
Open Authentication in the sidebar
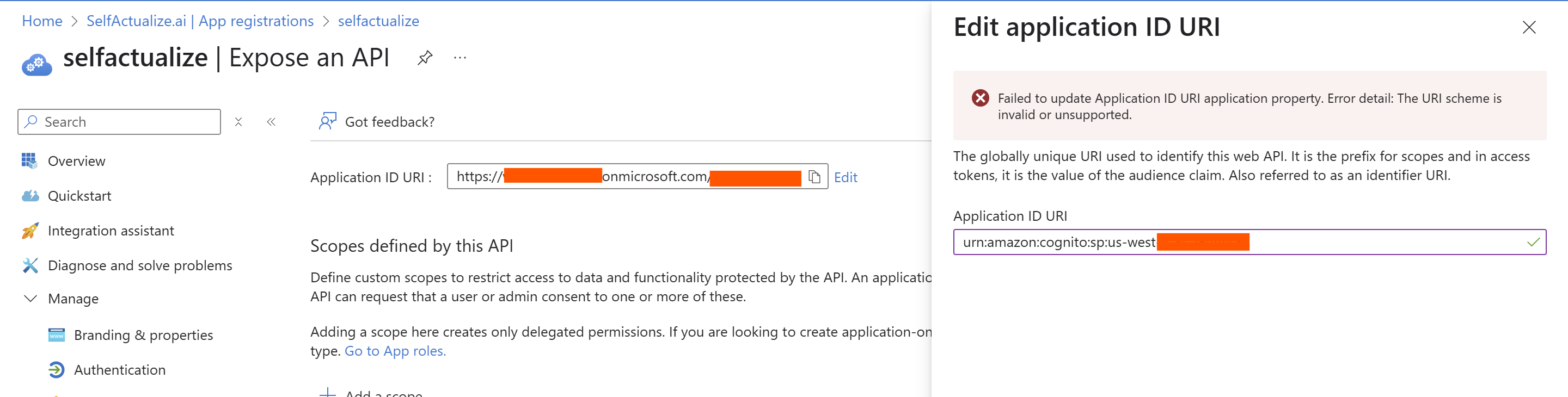[120, 370]
